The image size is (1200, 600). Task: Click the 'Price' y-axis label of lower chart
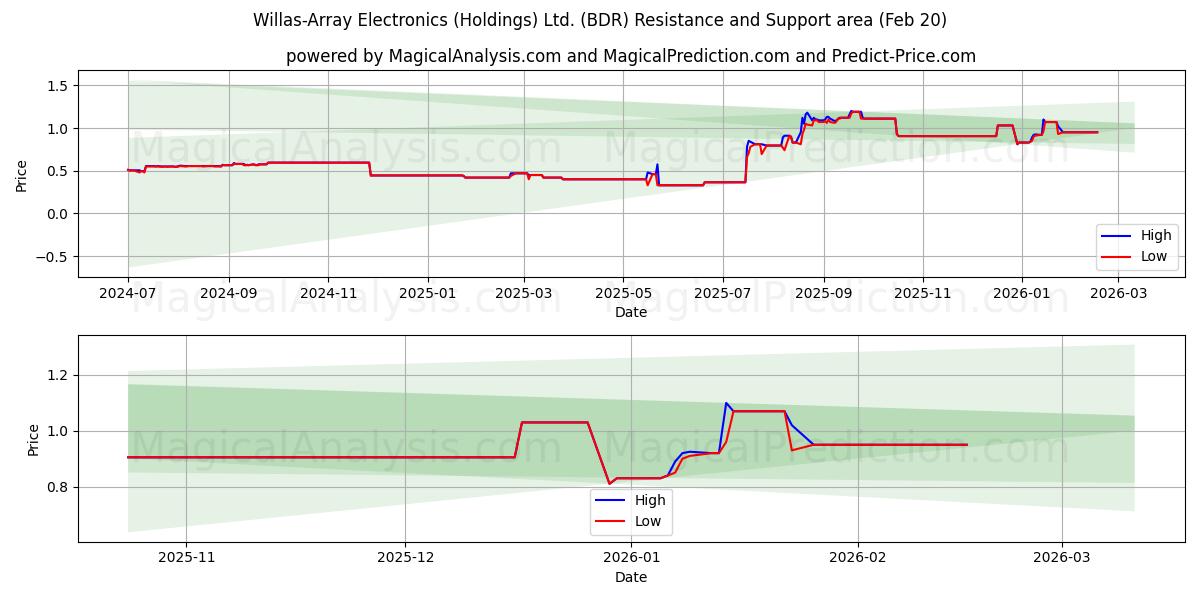[34, 440]
